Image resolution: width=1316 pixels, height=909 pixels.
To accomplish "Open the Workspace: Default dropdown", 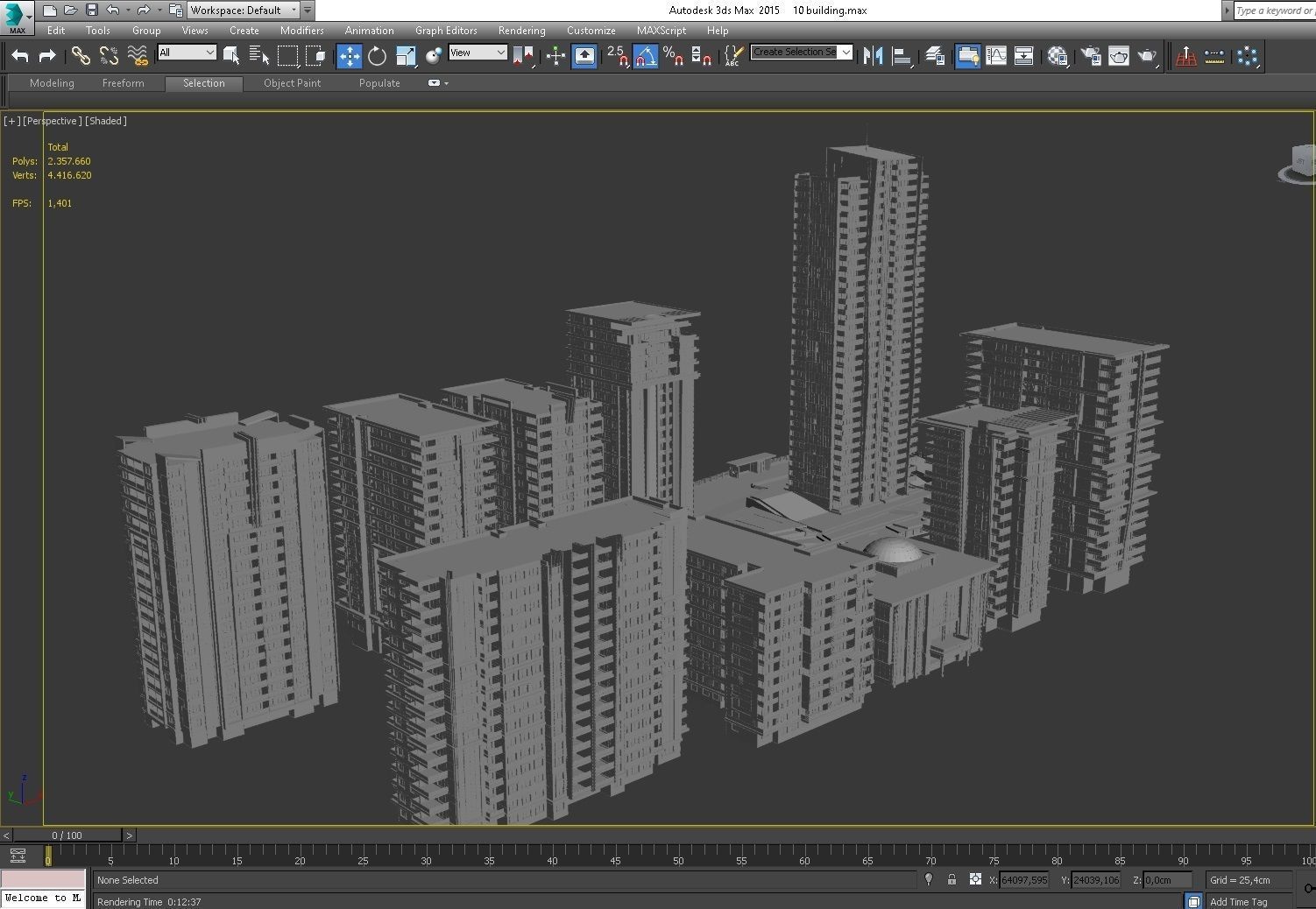I will click(x=244, y=11).
